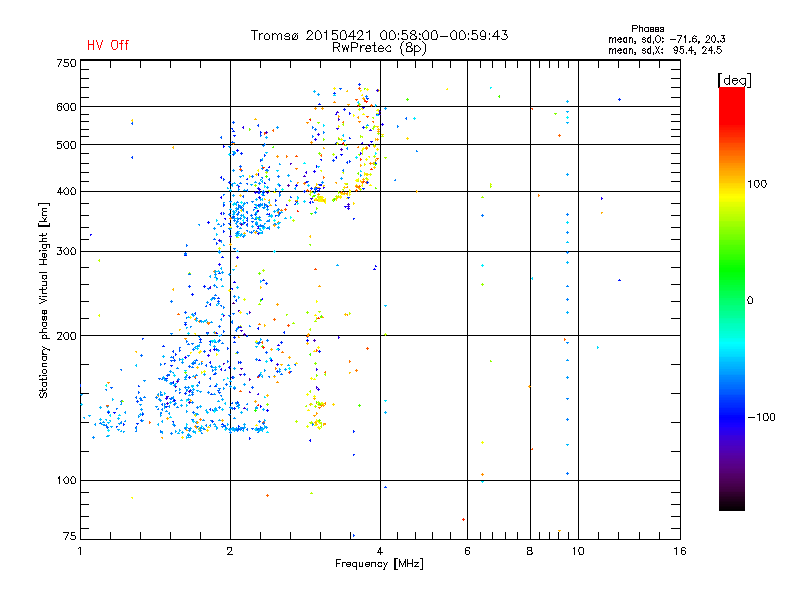
Task: Click the x-axis '16' tick label
Action: click(680, 551)
